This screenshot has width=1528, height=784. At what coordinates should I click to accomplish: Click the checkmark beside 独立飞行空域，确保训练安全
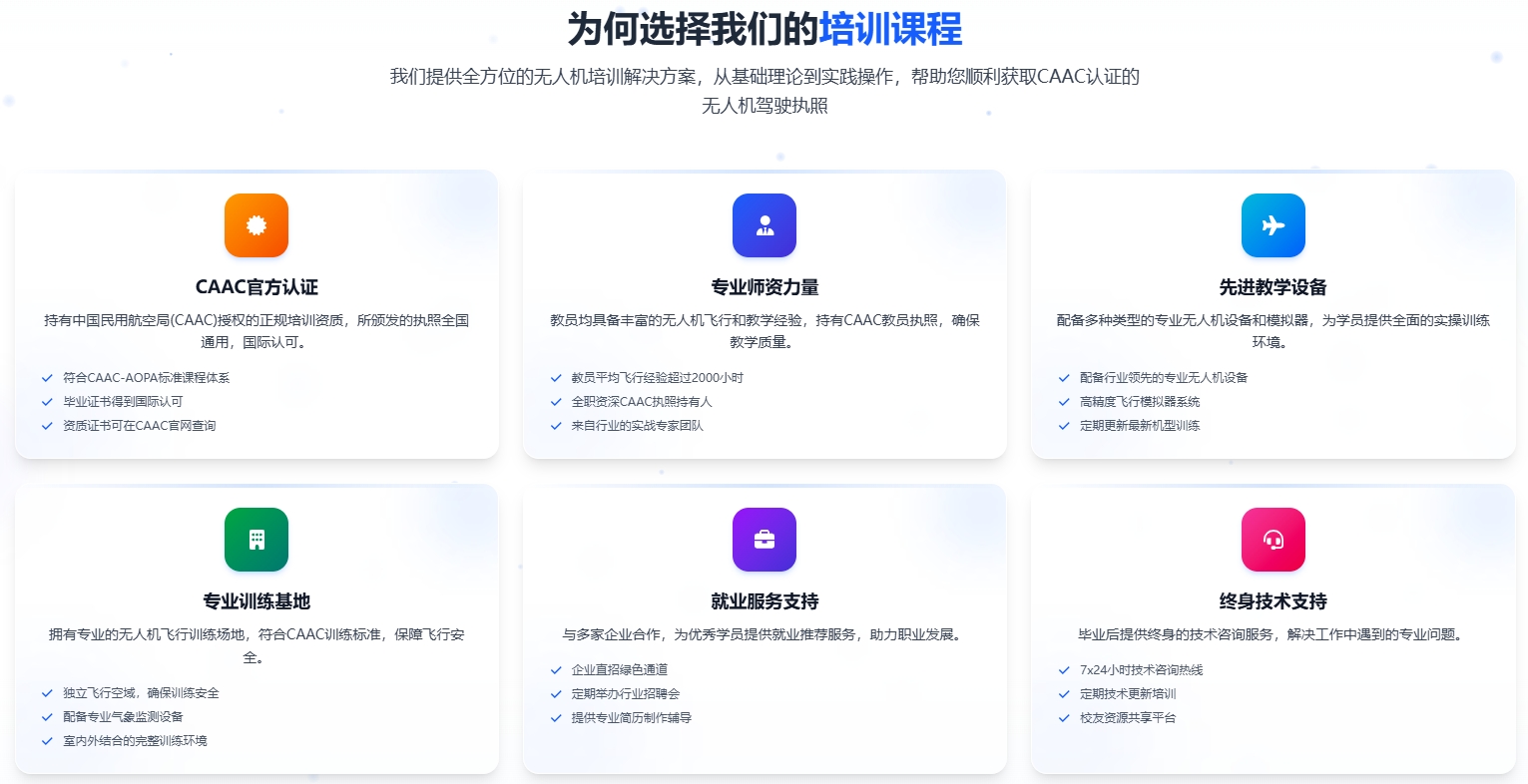47,693
